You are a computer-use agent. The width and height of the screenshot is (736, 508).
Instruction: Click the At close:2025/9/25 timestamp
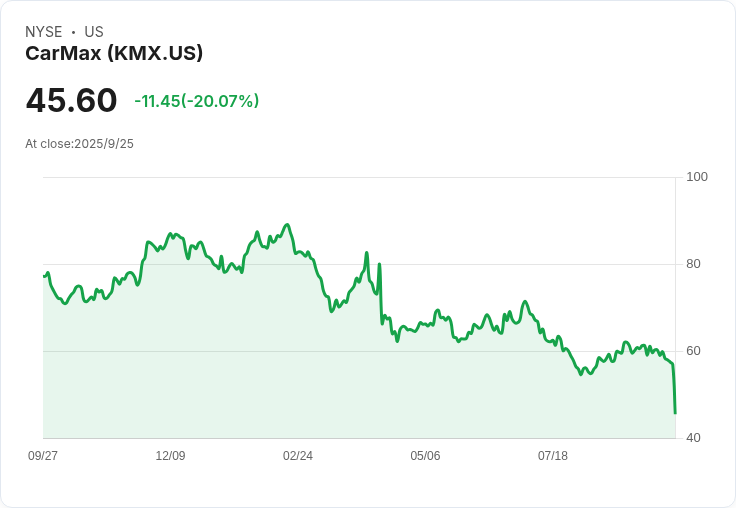[x=79, y=144]
